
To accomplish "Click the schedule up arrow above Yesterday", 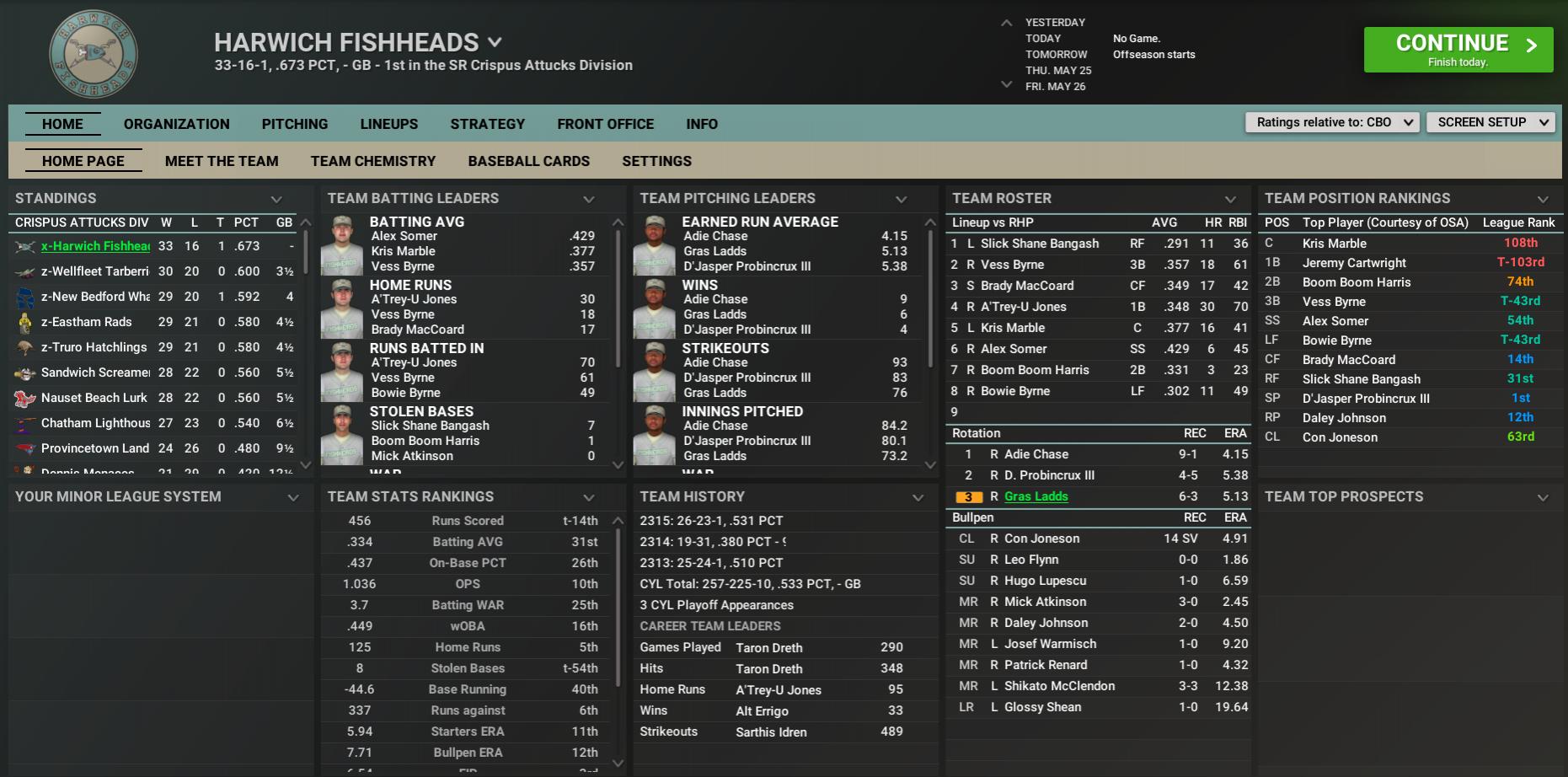I will click(1006, 23).
